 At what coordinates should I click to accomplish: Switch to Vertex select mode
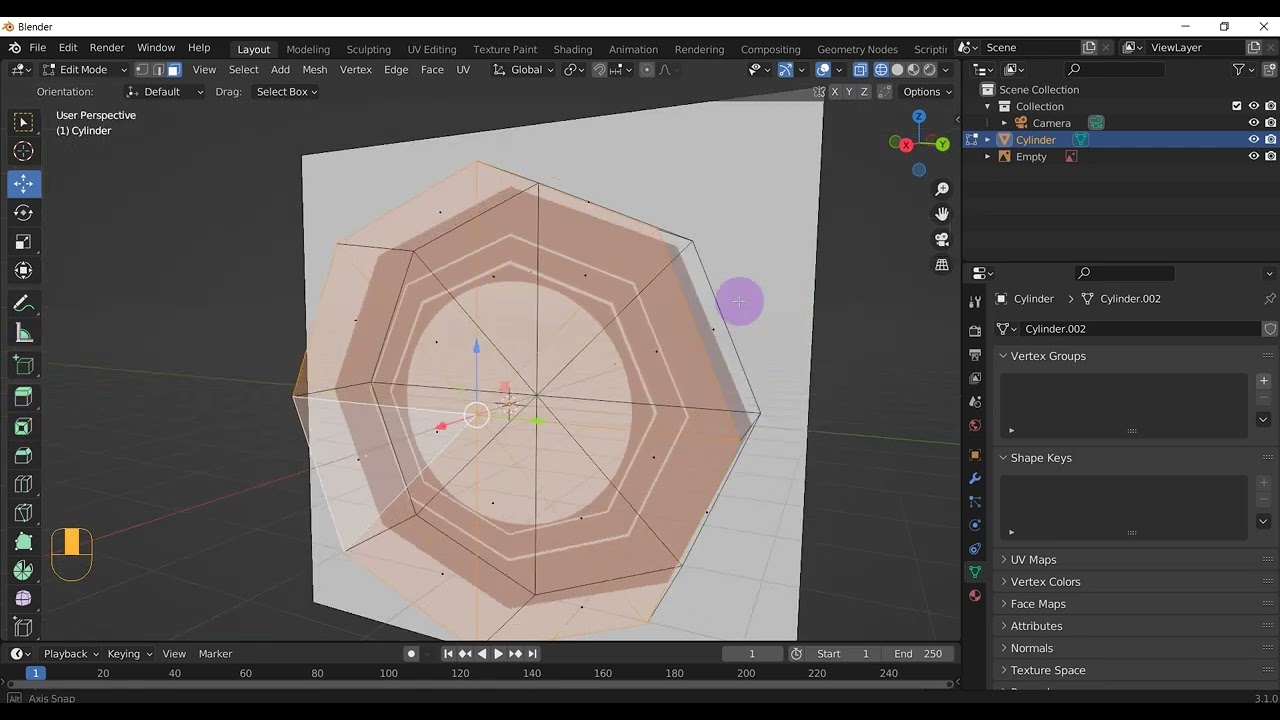(142, 70)
